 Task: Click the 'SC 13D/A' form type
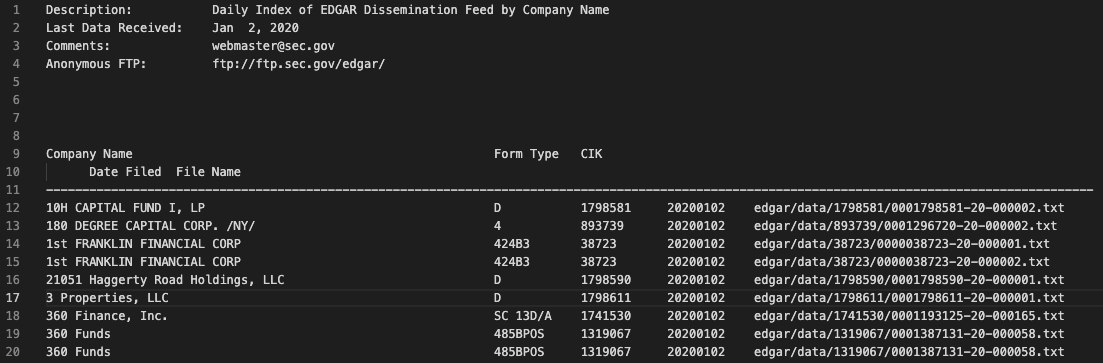pyautogui.click(x=523, y=316)
